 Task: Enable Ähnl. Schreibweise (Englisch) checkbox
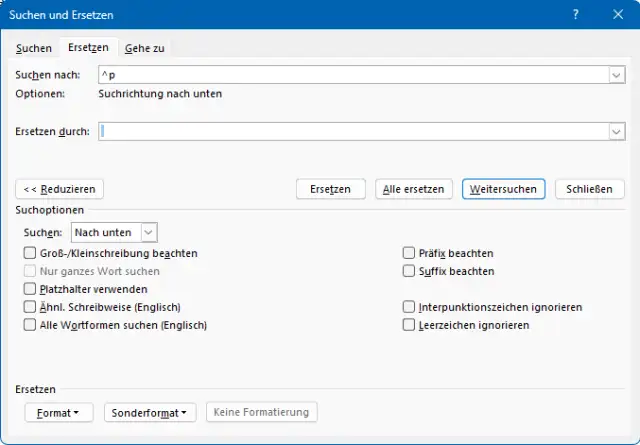(30, 307)
